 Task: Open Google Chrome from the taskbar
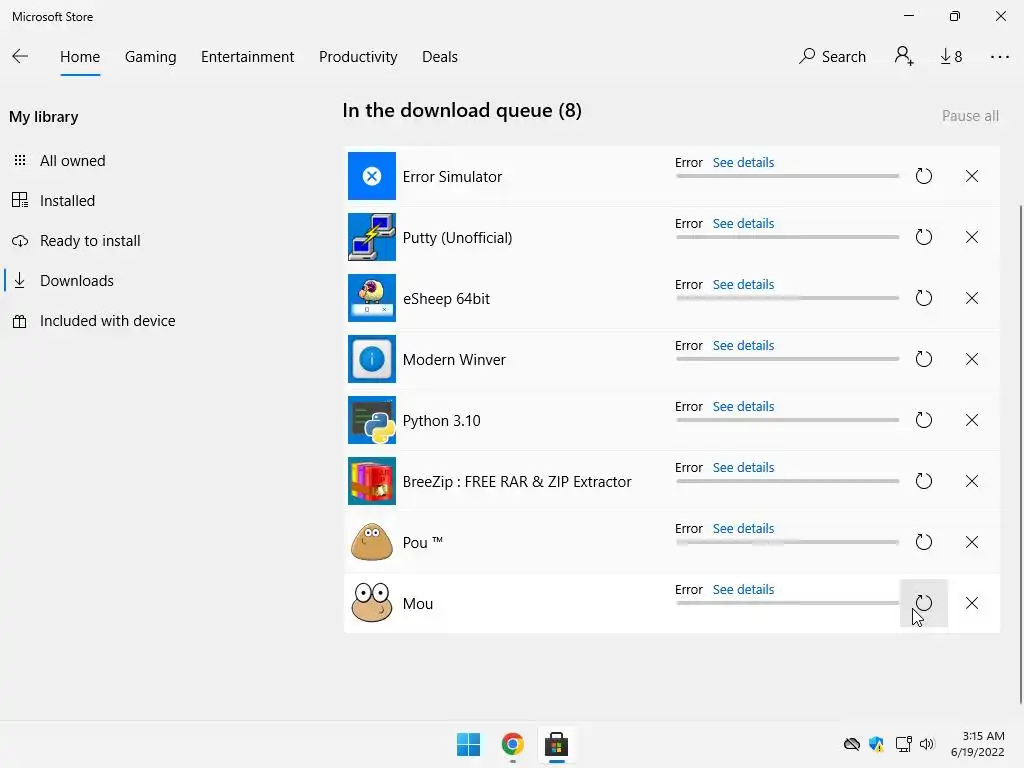(513, 744)
